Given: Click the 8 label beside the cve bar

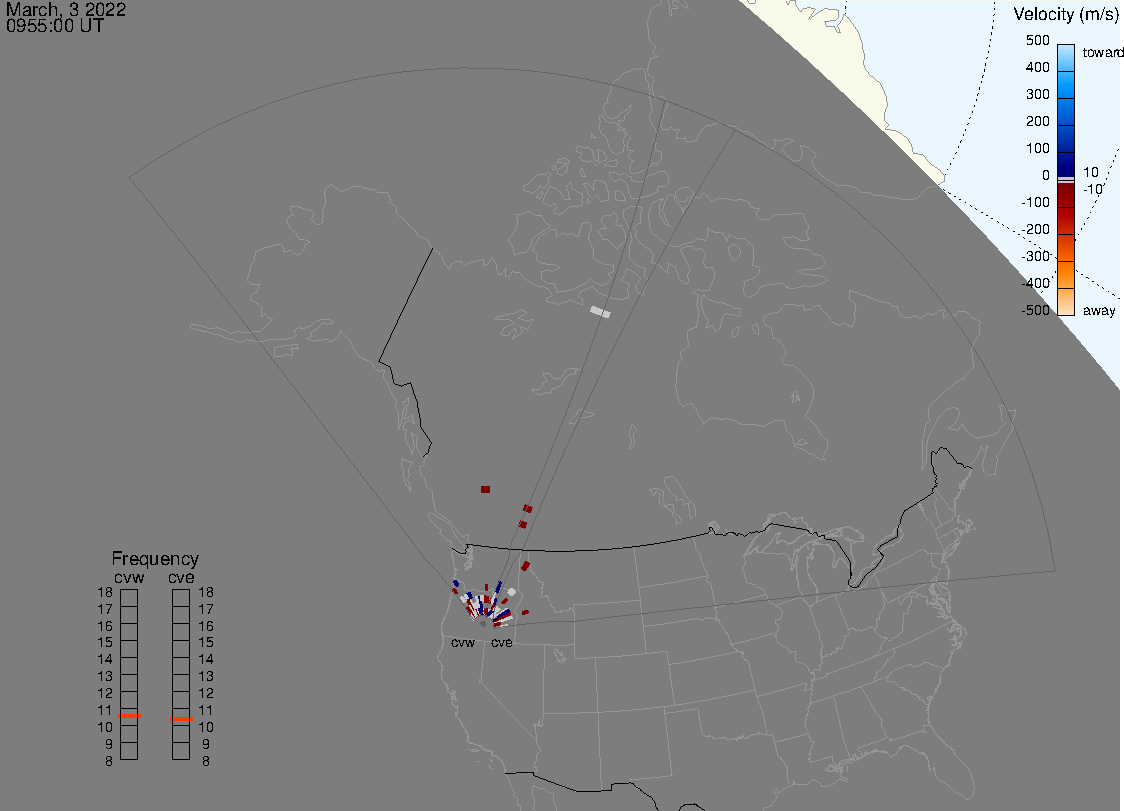Looking at the screenshot, I should (x=206, y=761).
